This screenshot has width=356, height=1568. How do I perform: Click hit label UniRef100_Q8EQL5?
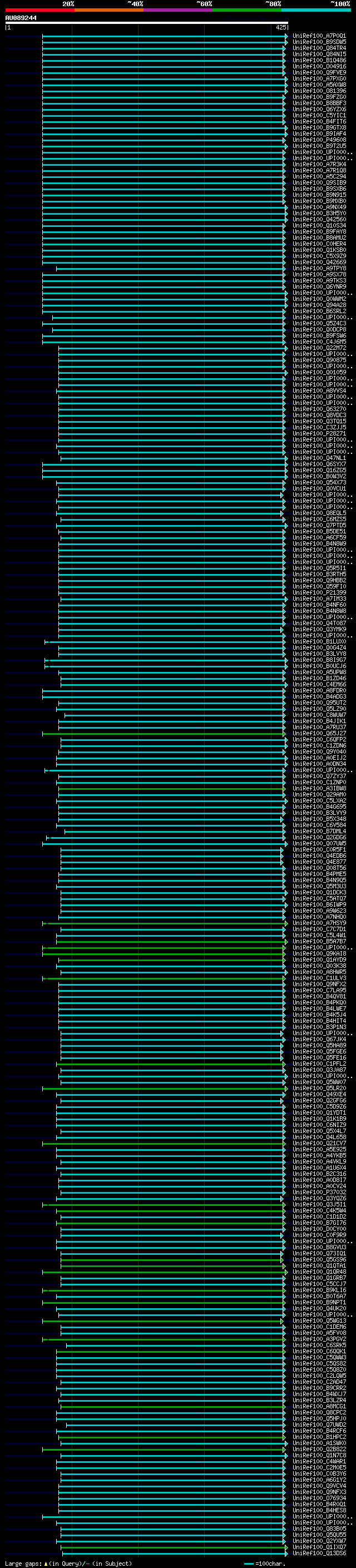319,513
